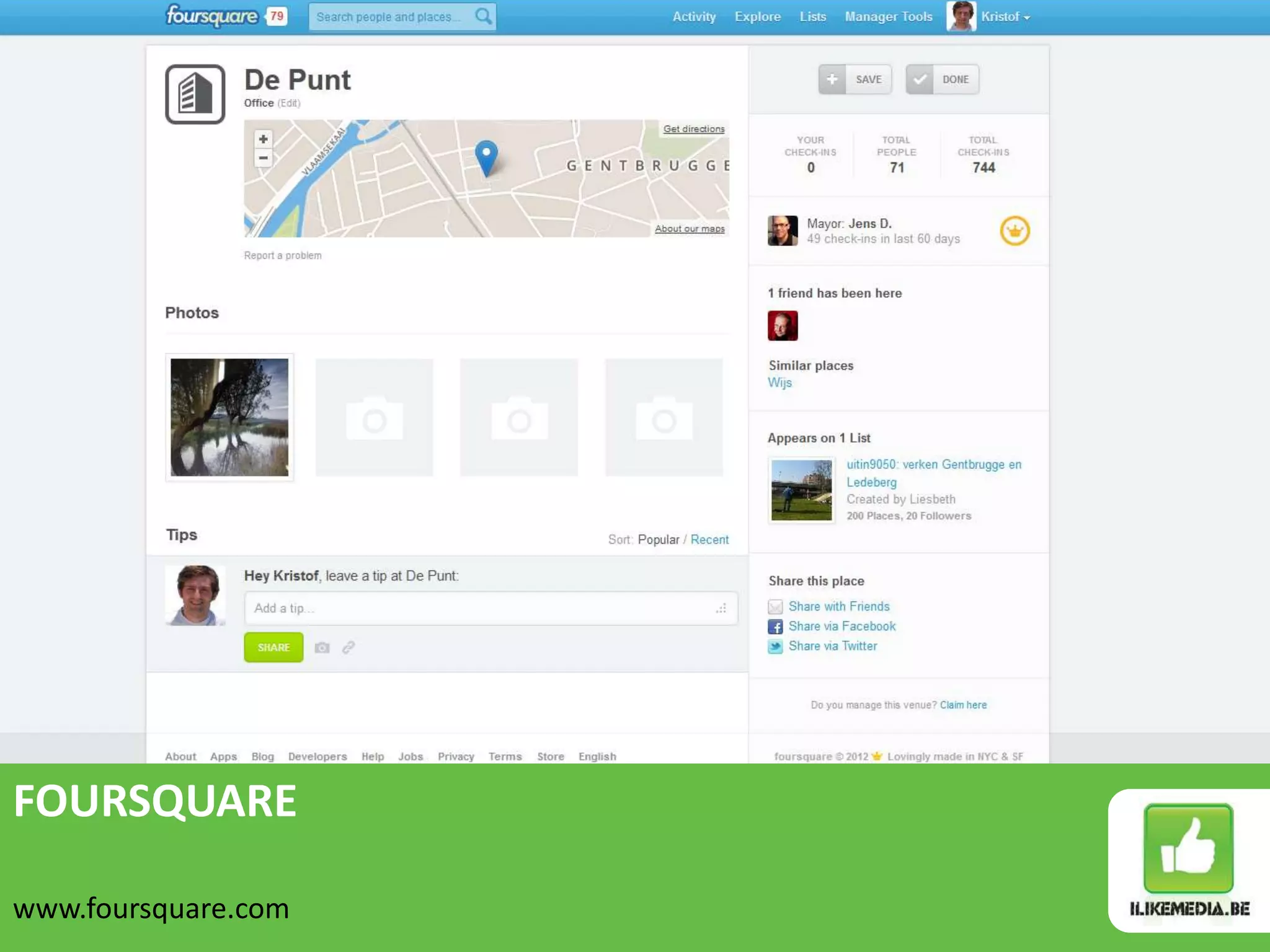Viewport: 1270px width, 952px height.
Task: Open the Activity menu
Action: [694, 17]
